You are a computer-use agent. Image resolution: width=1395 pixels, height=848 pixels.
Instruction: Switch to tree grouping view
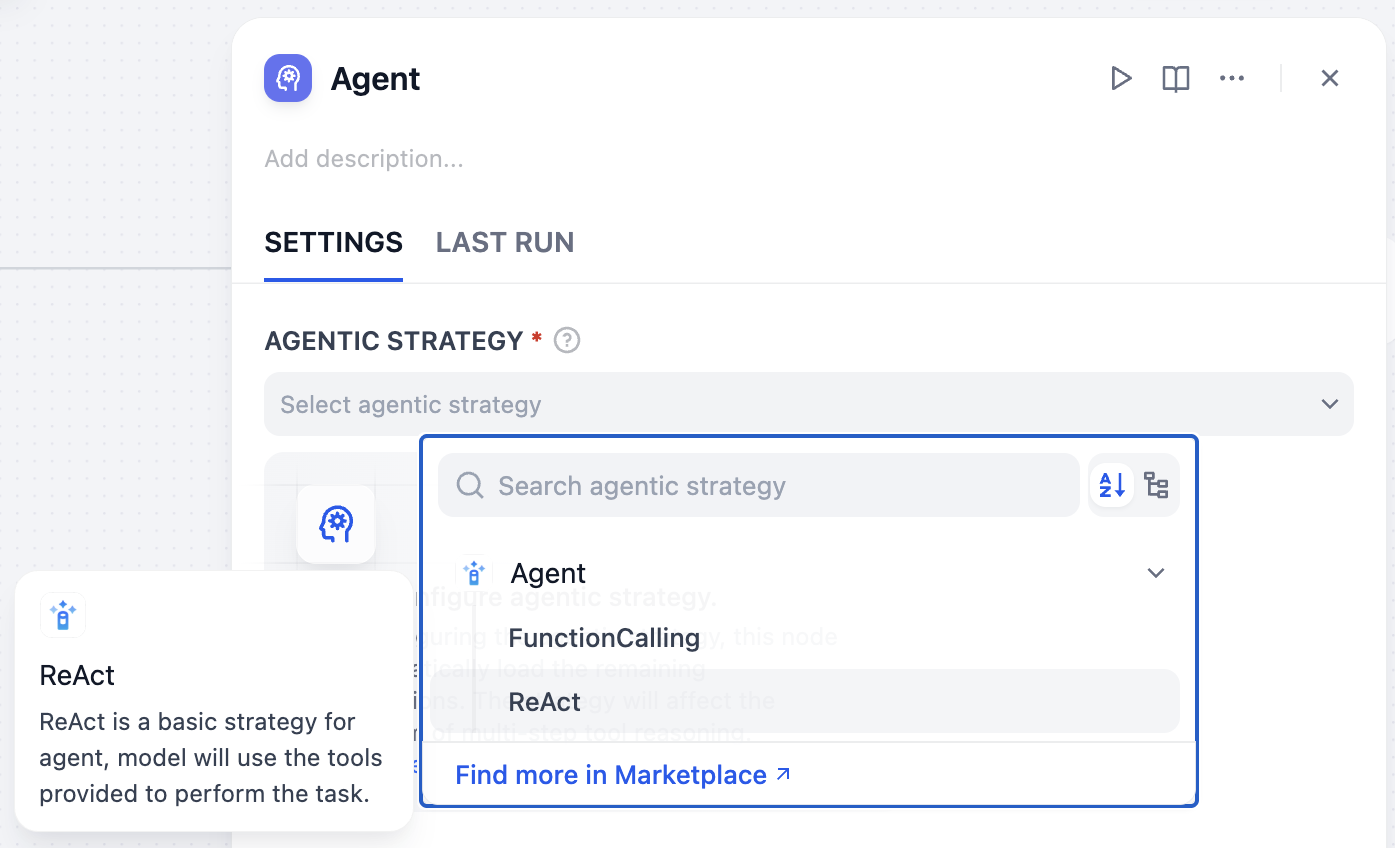[1156, 486]
